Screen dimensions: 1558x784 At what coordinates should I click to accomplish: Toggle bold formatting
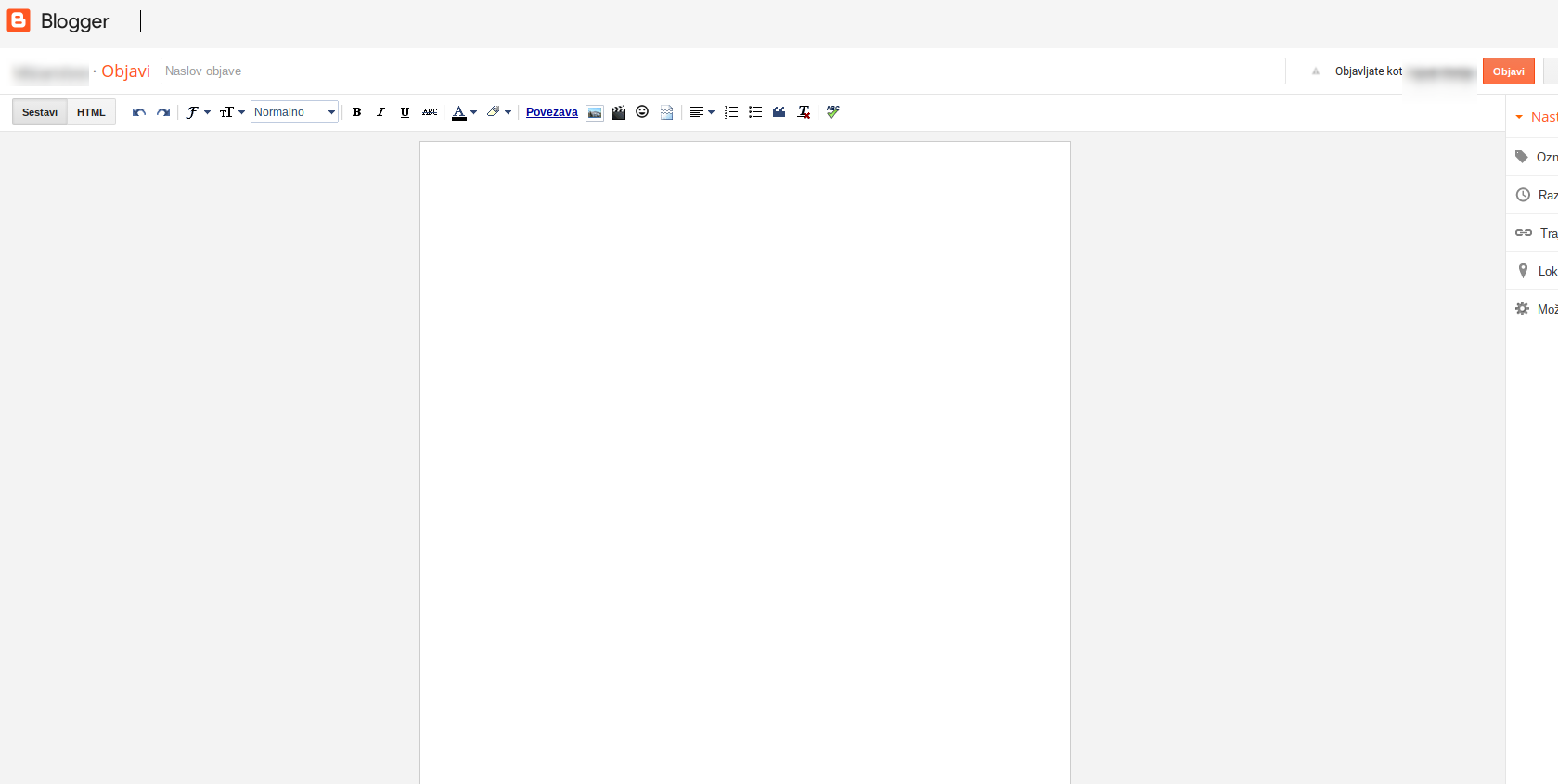(356, 112)
